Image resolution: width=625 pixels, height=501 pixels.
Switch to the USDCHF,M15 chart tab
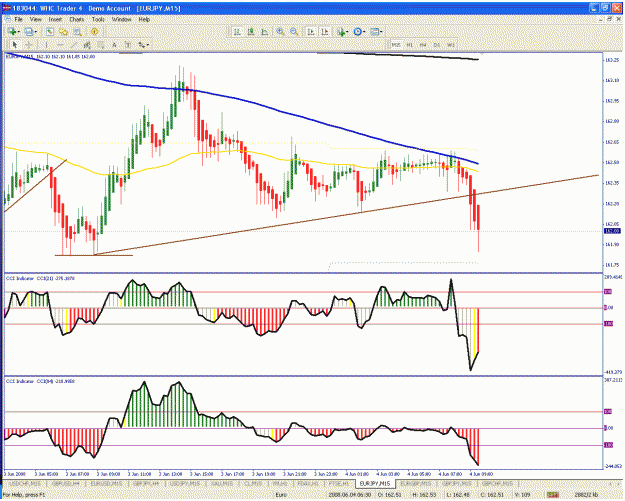(x=25, y=484)
